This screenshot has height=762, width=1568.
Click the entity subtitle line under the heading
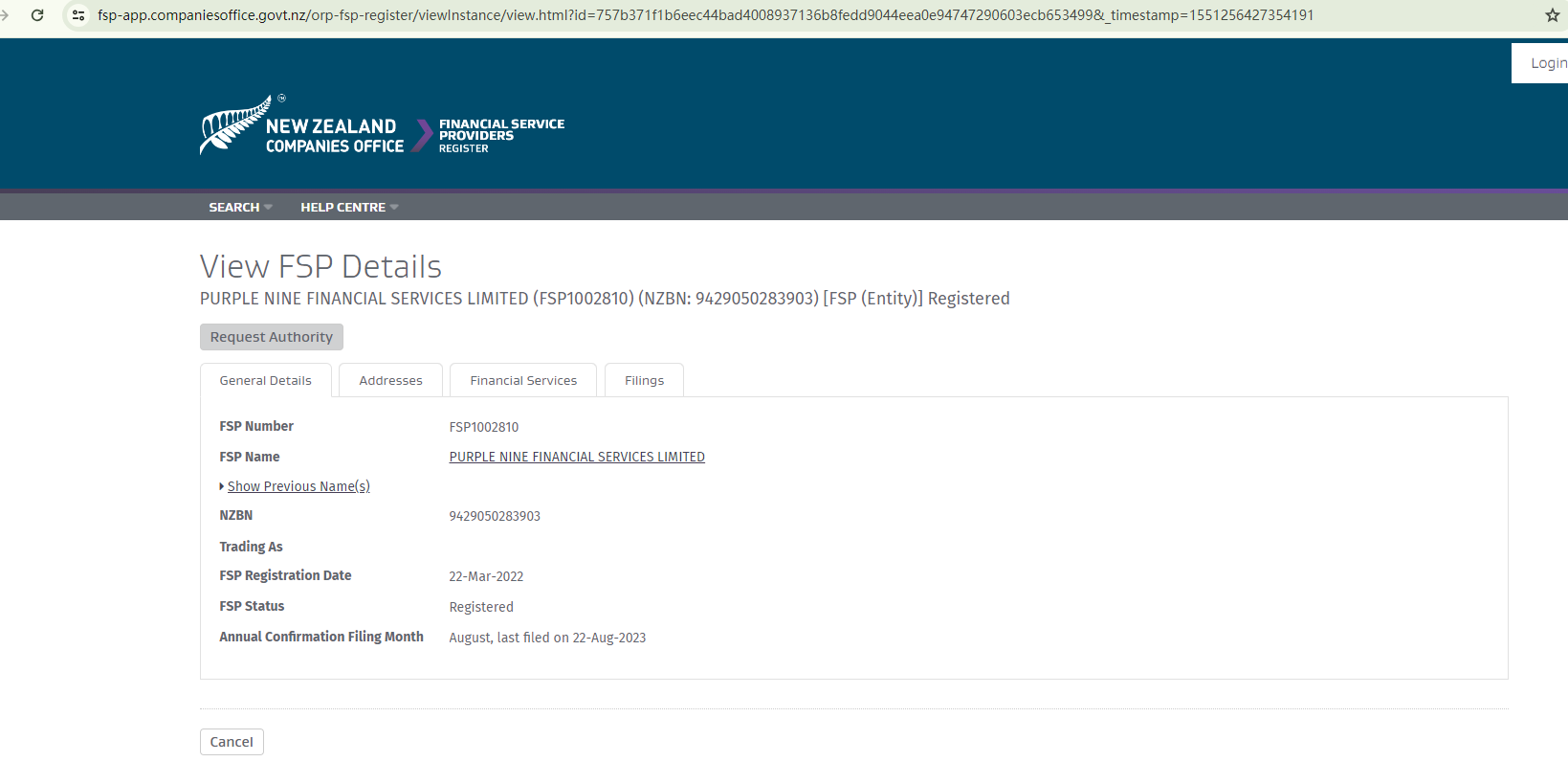click(605, 299)
